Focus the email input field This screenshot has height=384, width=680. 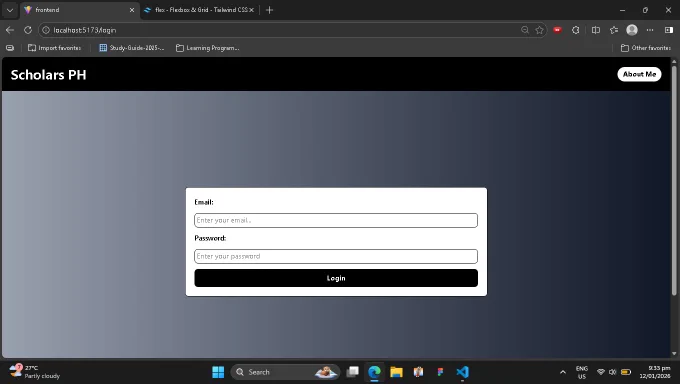pos(336,220)
